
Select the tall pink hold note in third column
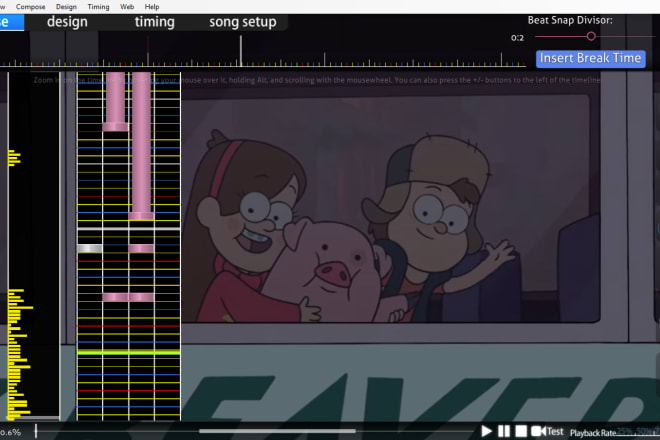coord(141,146)
